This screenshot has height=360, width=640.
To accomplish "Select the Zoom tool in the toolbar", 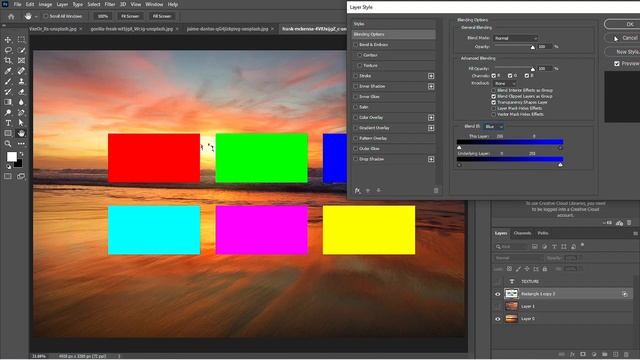I will (8, 144).
